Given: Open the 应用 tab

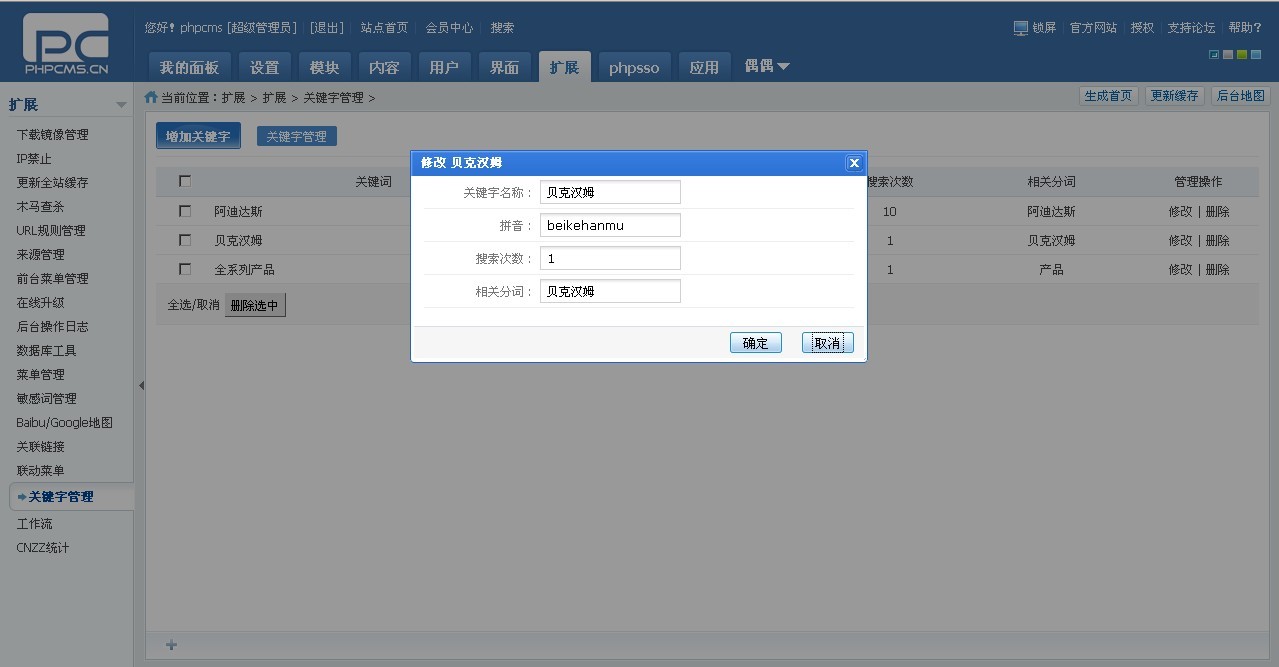Looking at the screenshot, I should [704, 67].
